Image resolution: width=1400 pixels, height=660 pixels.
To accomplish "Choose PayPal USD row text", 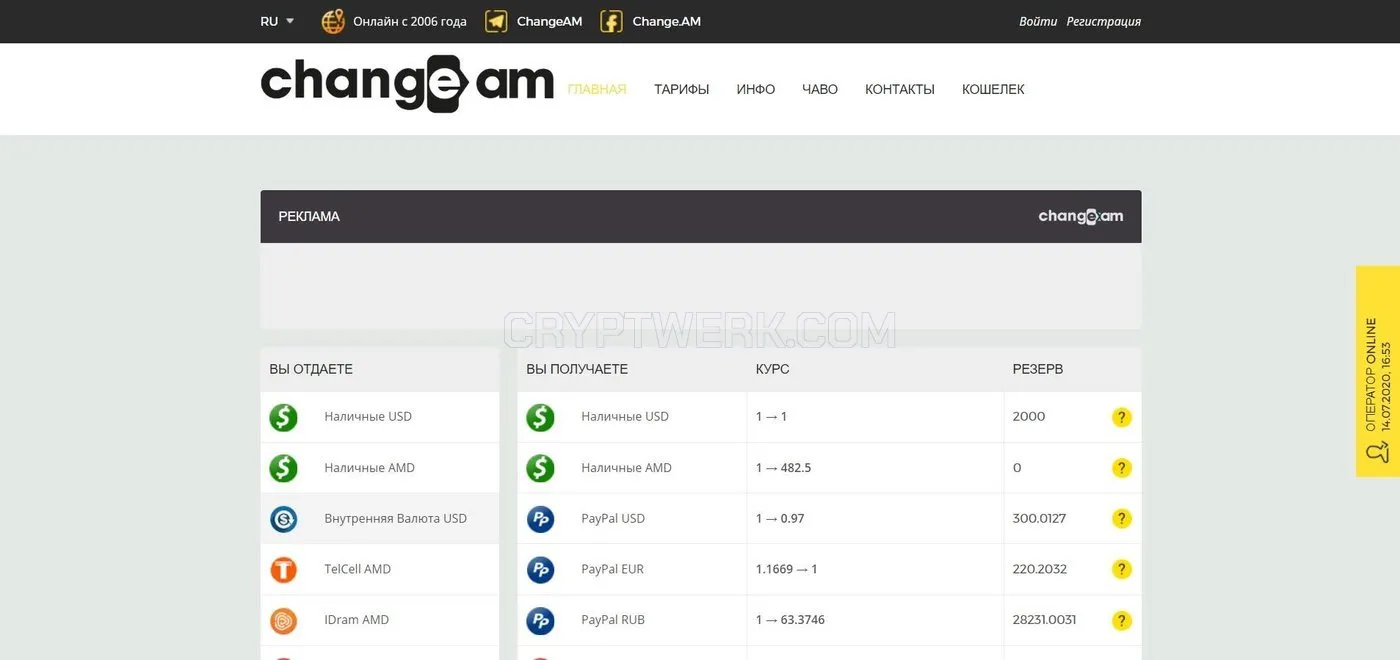I will (x=613, y=518).
